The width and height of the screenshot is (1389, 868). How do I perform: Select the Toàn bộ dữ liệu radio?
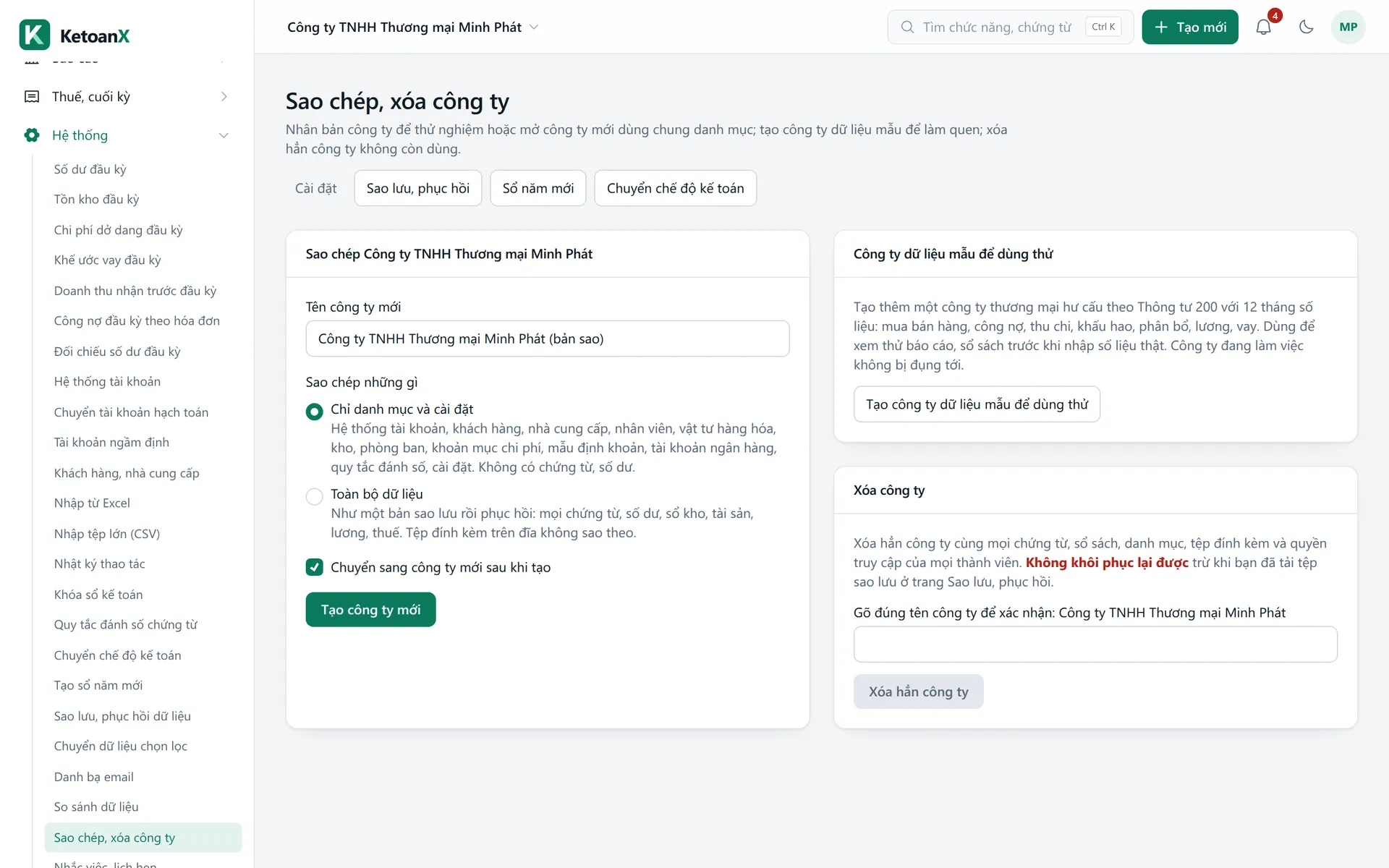(314, 496)
